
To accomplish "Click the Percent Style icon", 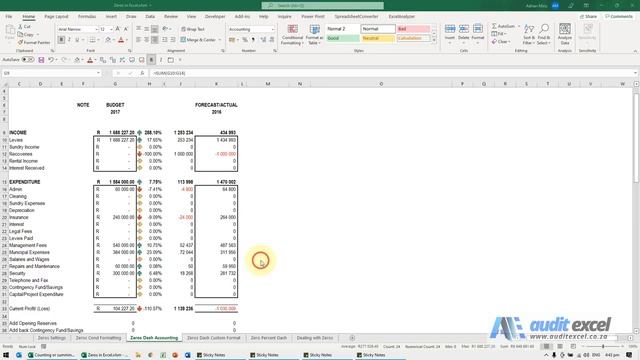I will [x=245, y=40].
